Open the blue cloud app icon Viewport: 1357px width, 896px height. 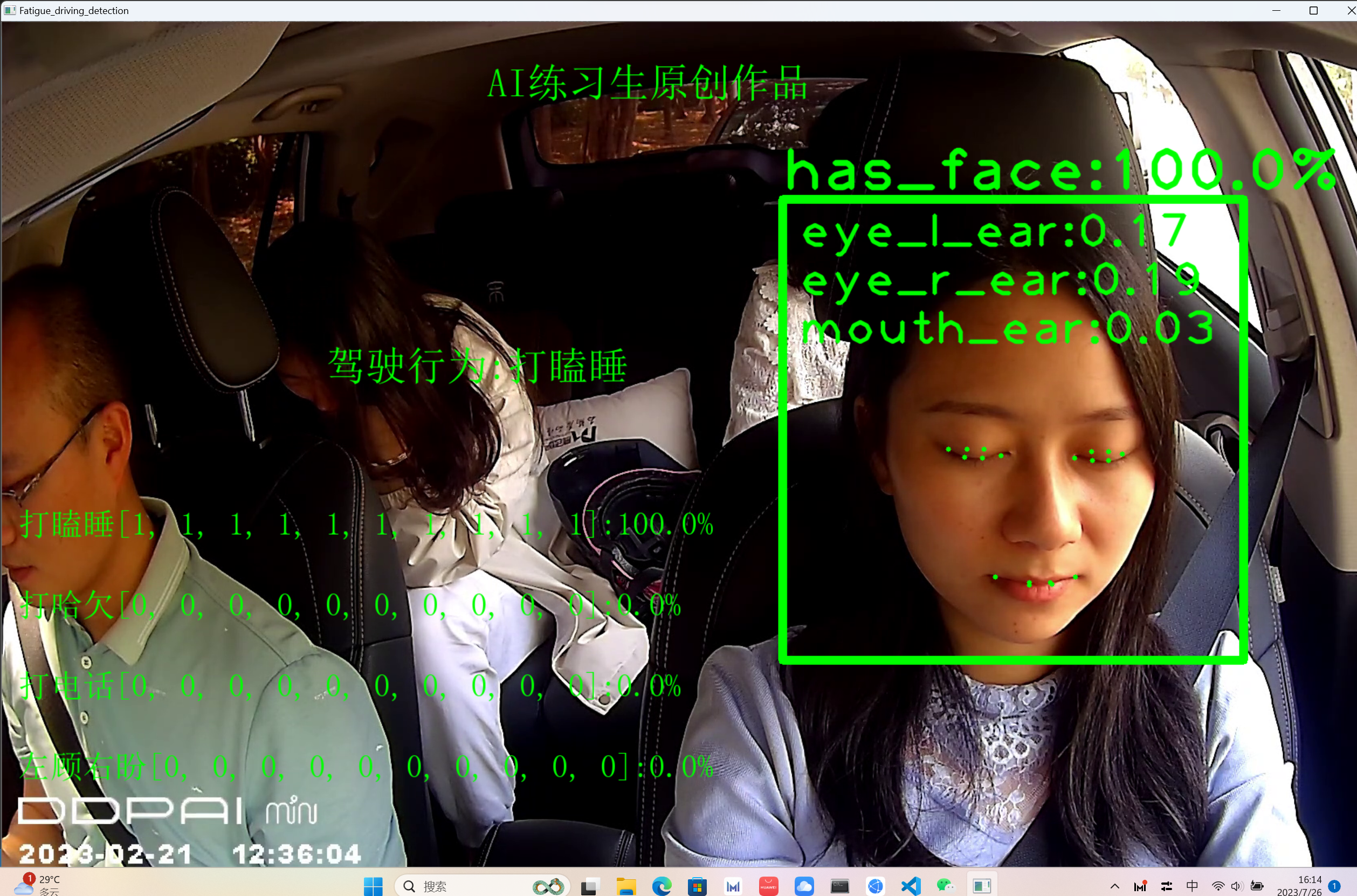click(804, 886)
